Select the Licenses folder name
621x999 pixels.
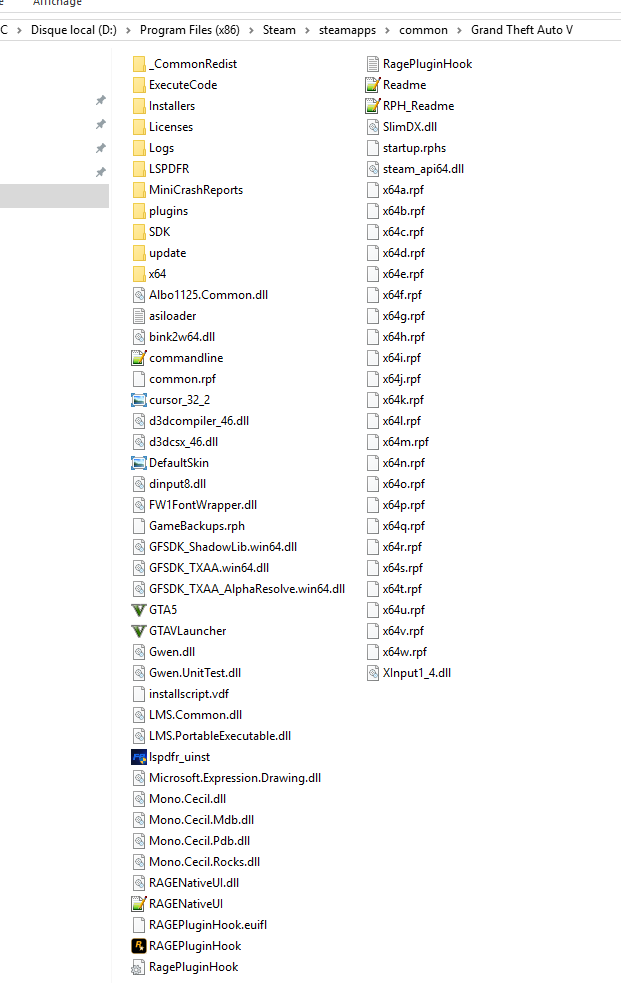click(x=171, y=127)
